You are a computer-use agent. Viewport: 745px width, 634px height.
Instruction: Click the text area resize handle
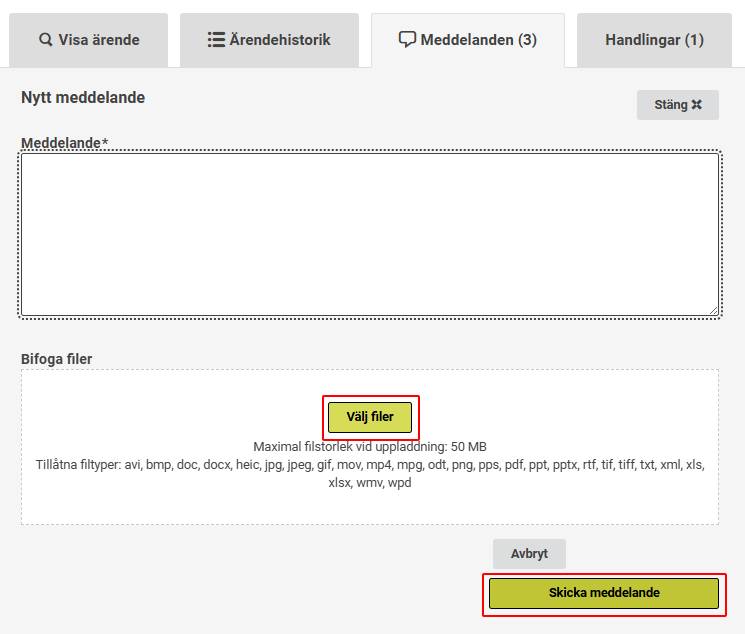pos(713,310)
